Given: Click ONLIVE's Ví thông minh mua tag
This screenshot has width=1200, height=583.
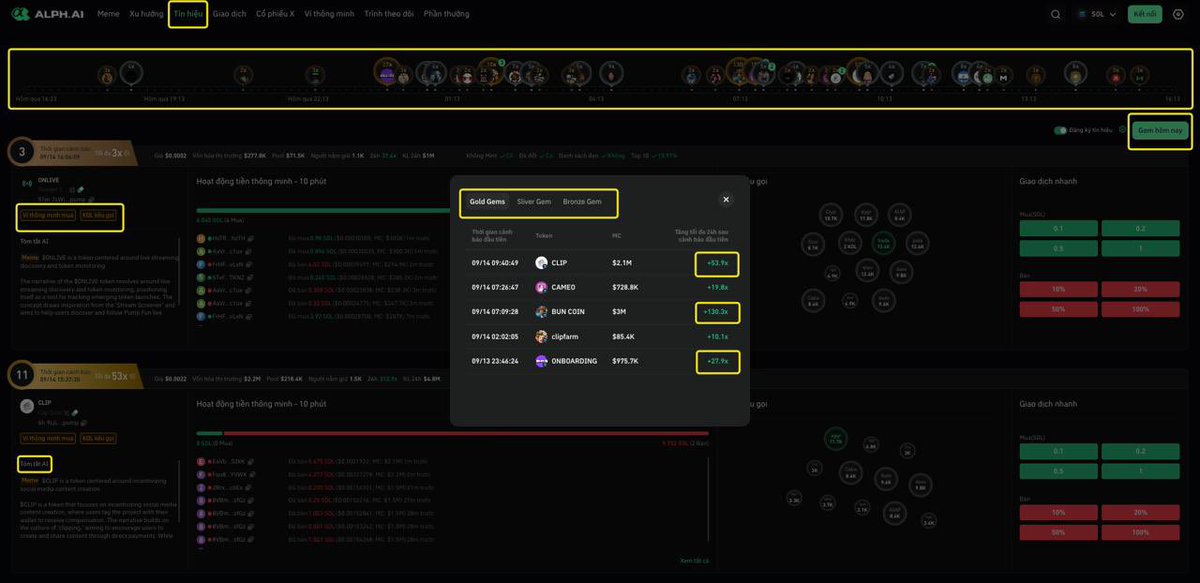Looking at the screenshot, I should click(48, 215).
